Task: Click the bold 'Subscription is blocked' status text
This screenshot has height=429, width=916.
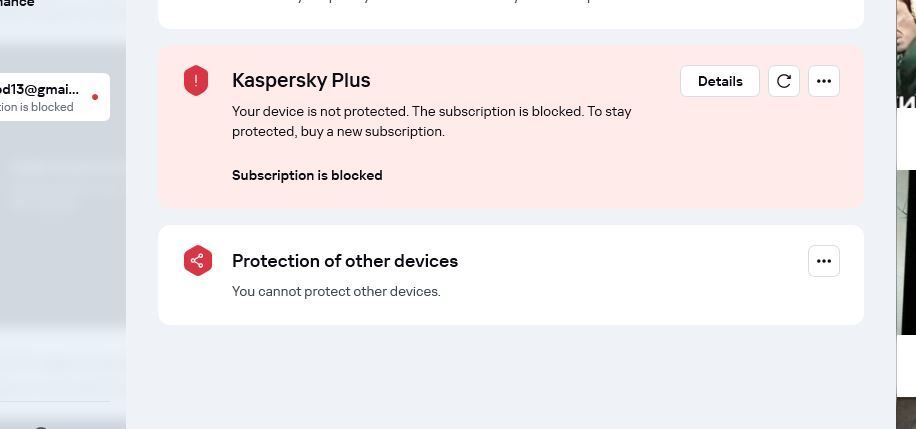Action: click(307, 175)
